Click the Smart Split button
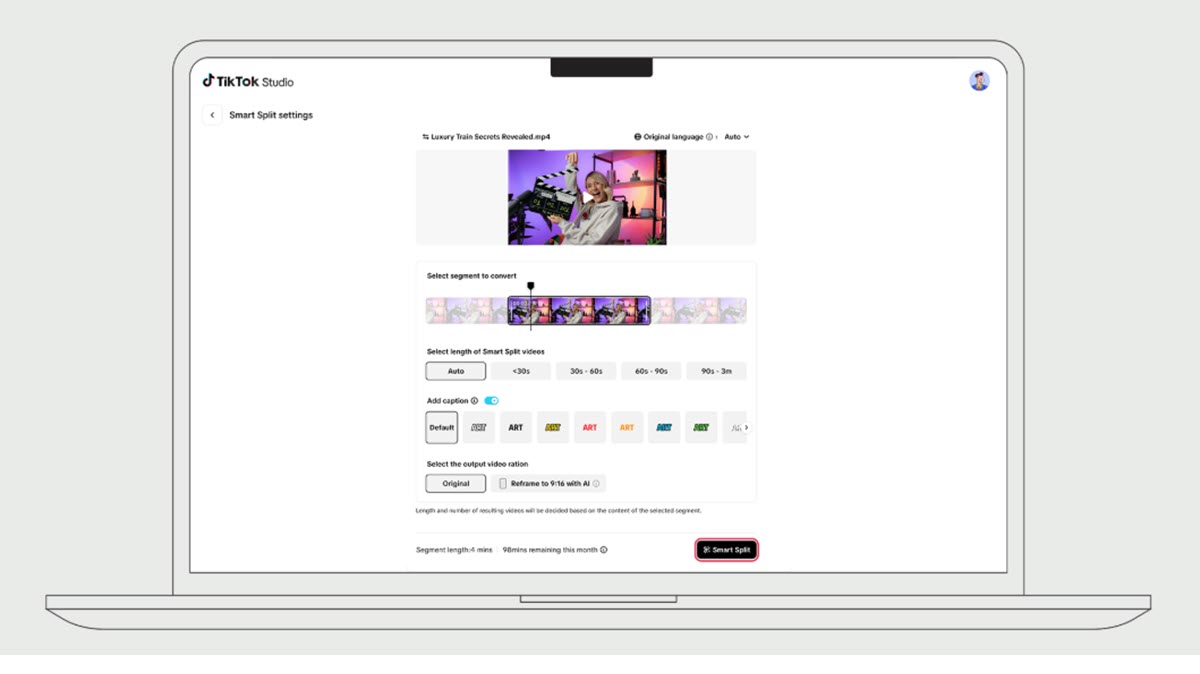The height and width of the screenshot is (674, 1200). click(726, 549)
